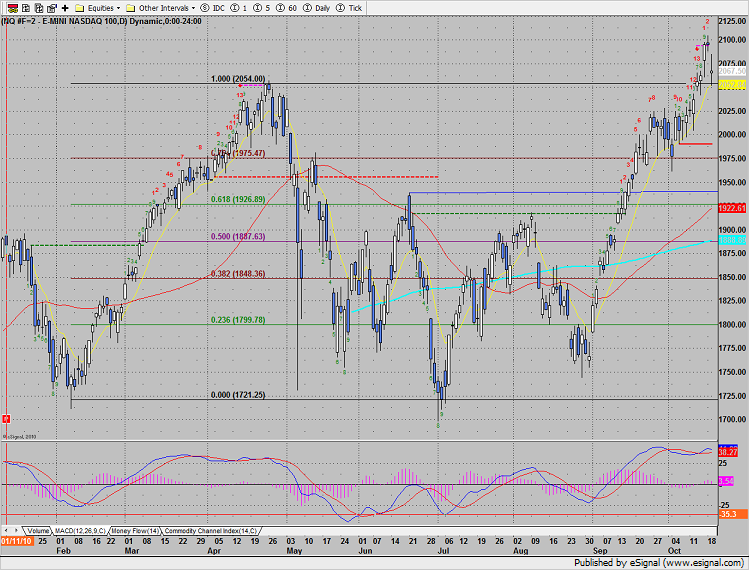The height and width of the screenshot is (570, 749).
Task: Click the Oct month label on time axis
Action: [x=674, y=551]
